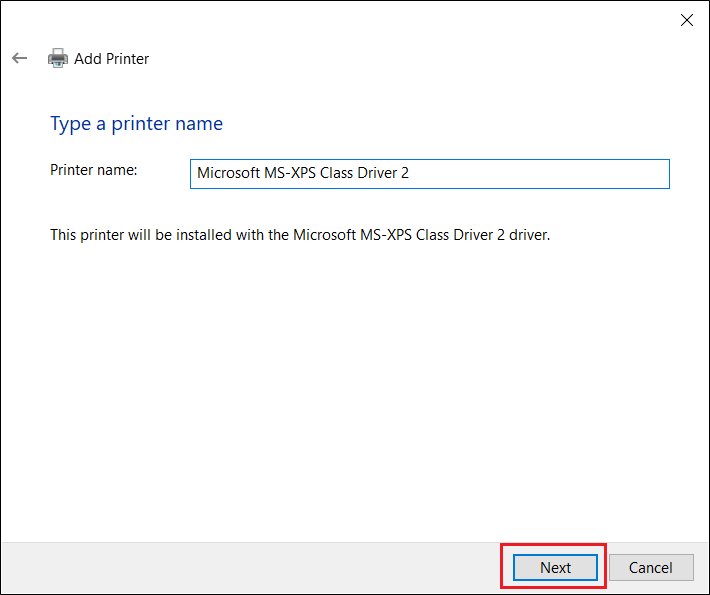
Task: Go back using the arrow icon
Action: click(19, 58)
